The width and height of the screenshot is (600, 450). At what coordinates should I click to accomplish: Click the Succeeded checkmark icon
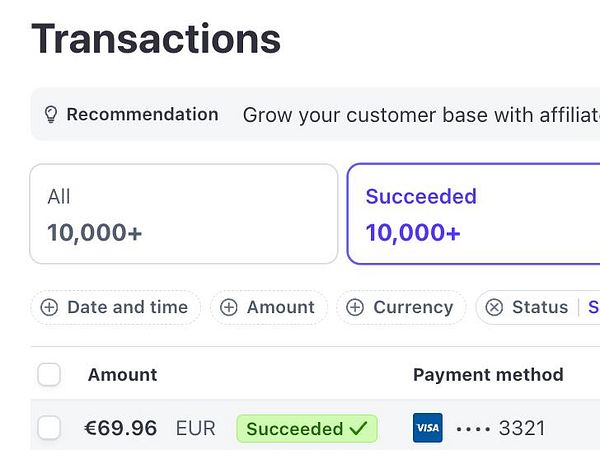(x=358, y=429)
